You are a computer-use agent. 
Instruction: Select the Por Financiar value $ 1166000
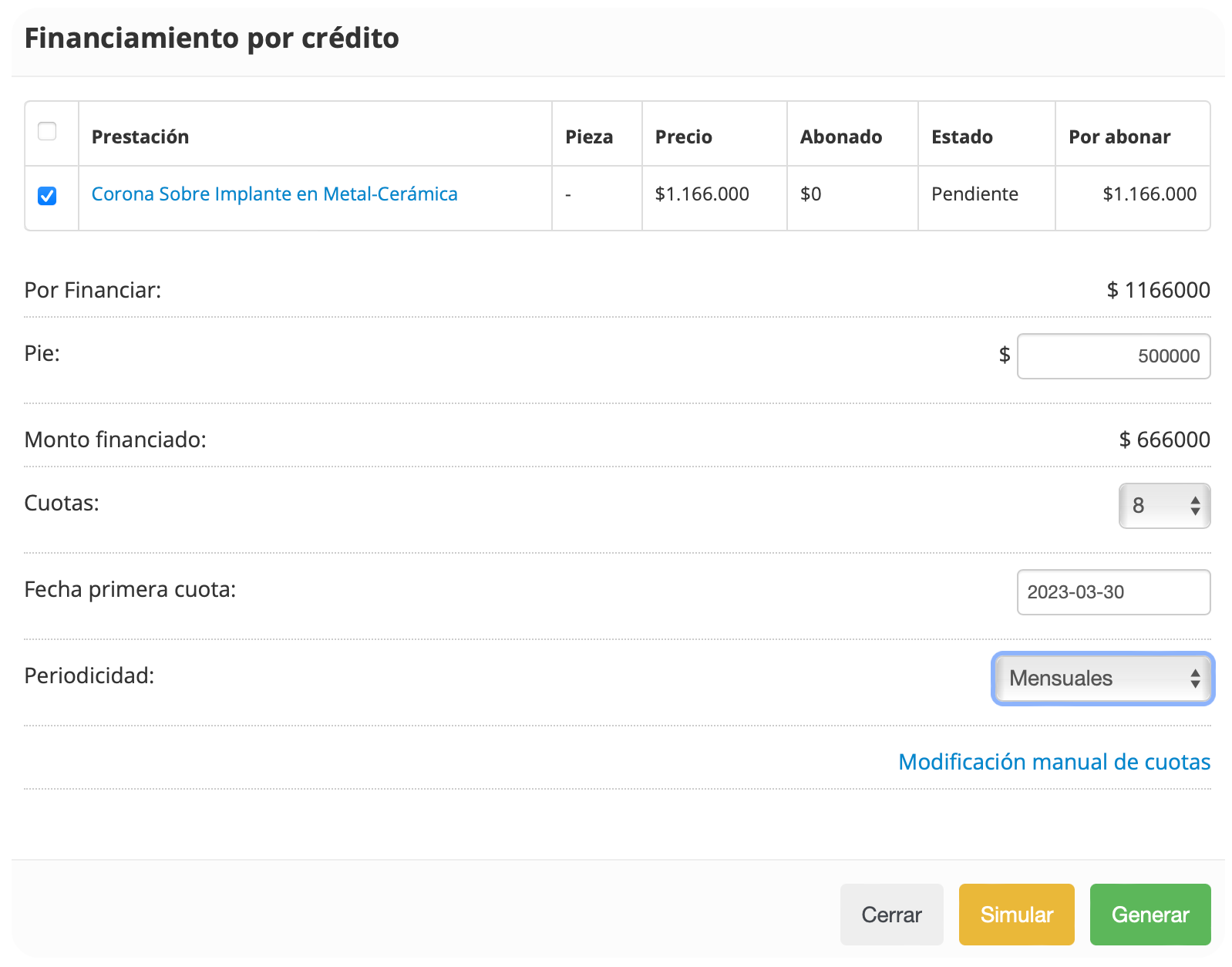tap(1159, 290)
